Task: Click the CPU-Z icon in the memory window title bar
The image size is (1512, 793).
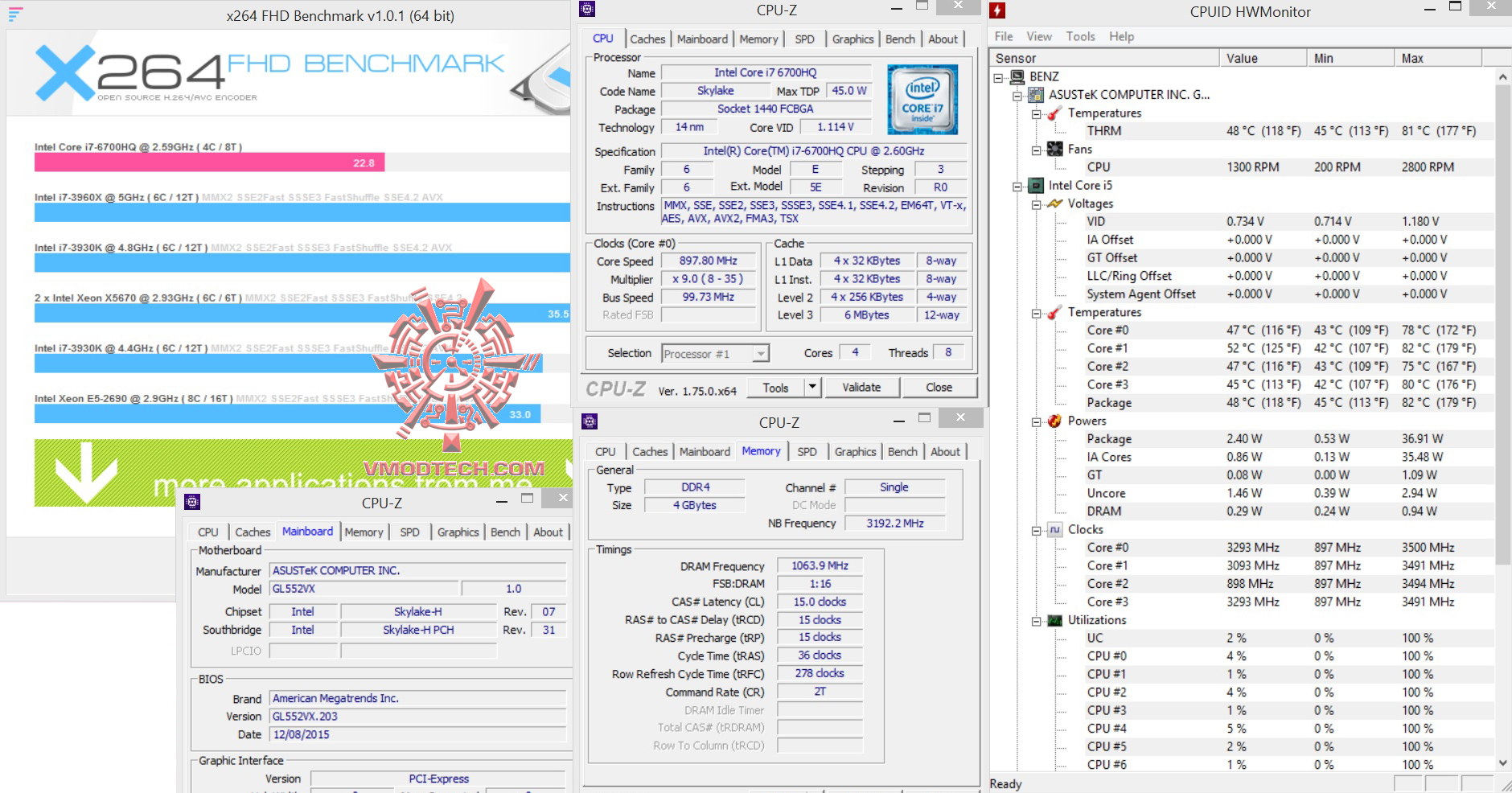Action: (590, 421)
